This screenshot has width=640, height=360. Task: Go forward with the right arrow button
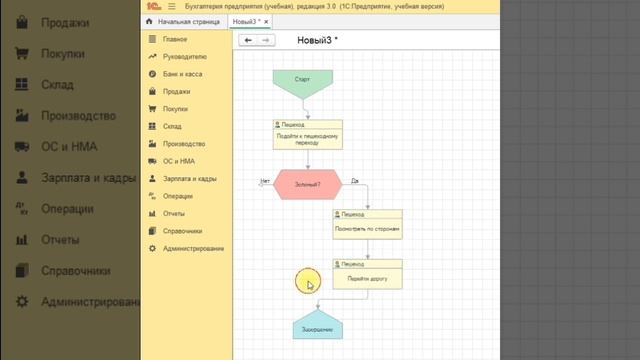(x=266, y=40)
